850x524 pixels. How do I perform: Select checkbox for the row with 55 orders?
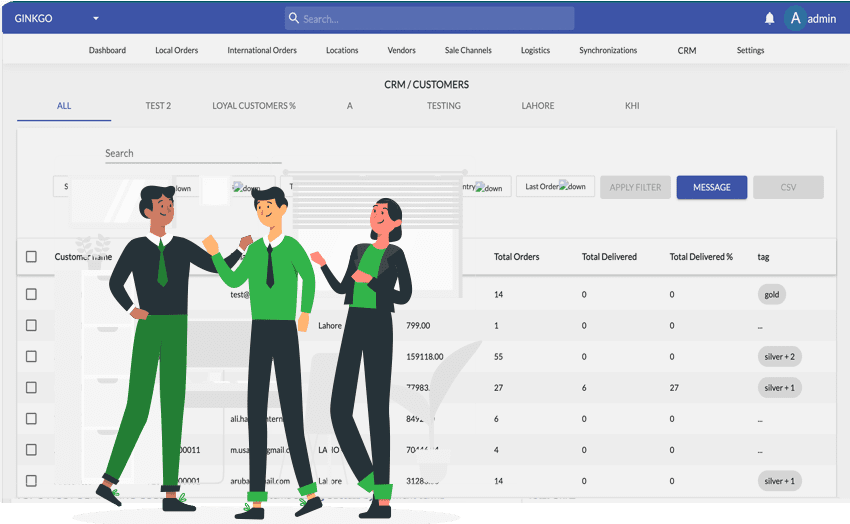31,356
